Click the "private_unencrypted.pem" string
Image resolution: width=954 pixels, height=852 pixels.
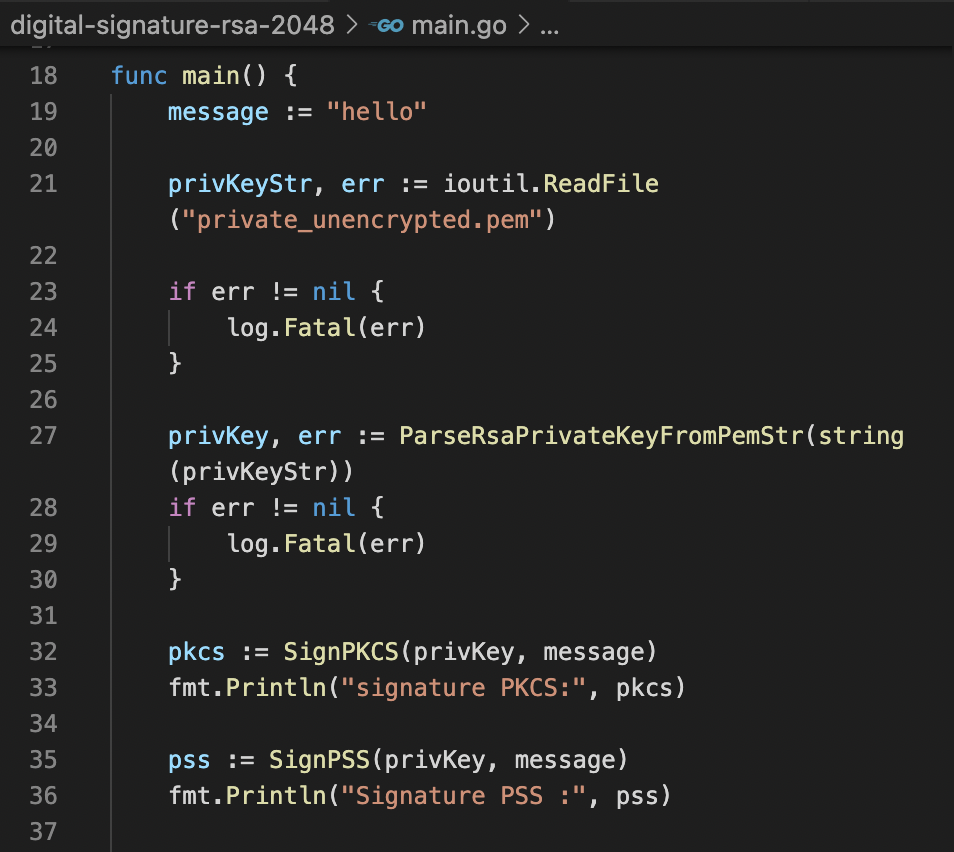click(362, 220)
